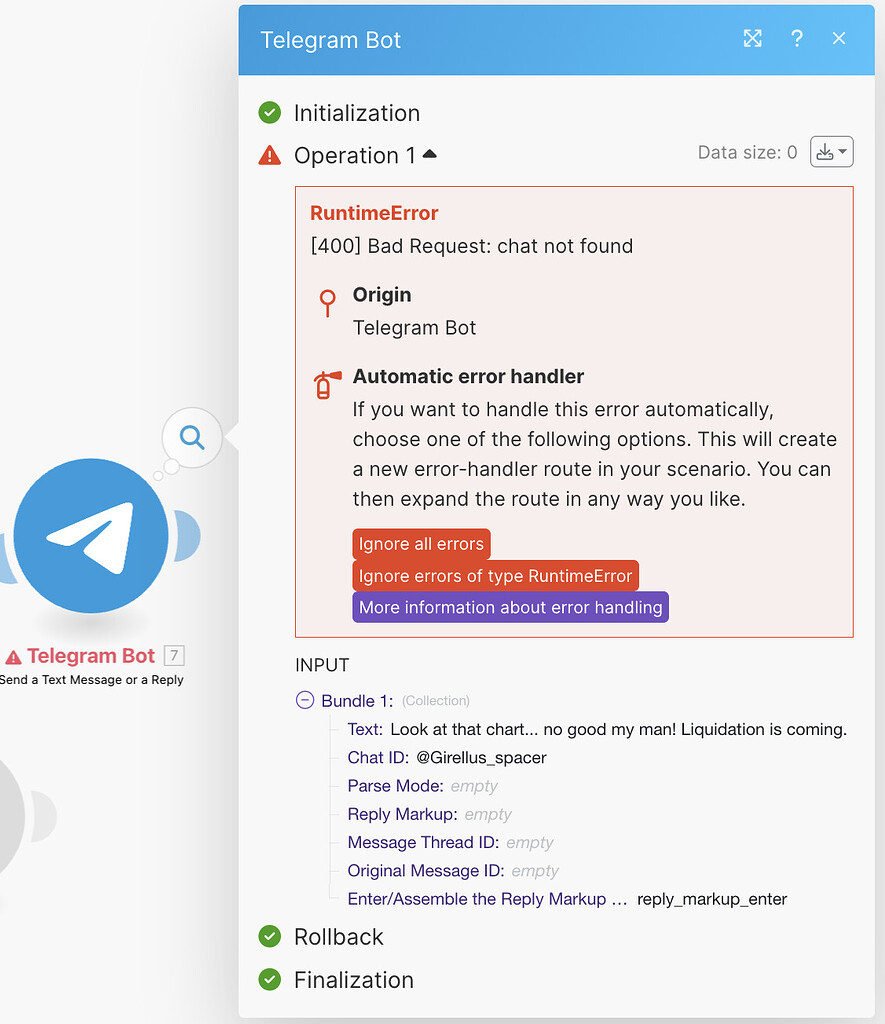Expand the Telegram Bot panel to fullscreen
This screenshot has width=885, height=1024.
[x=752, y=39]
